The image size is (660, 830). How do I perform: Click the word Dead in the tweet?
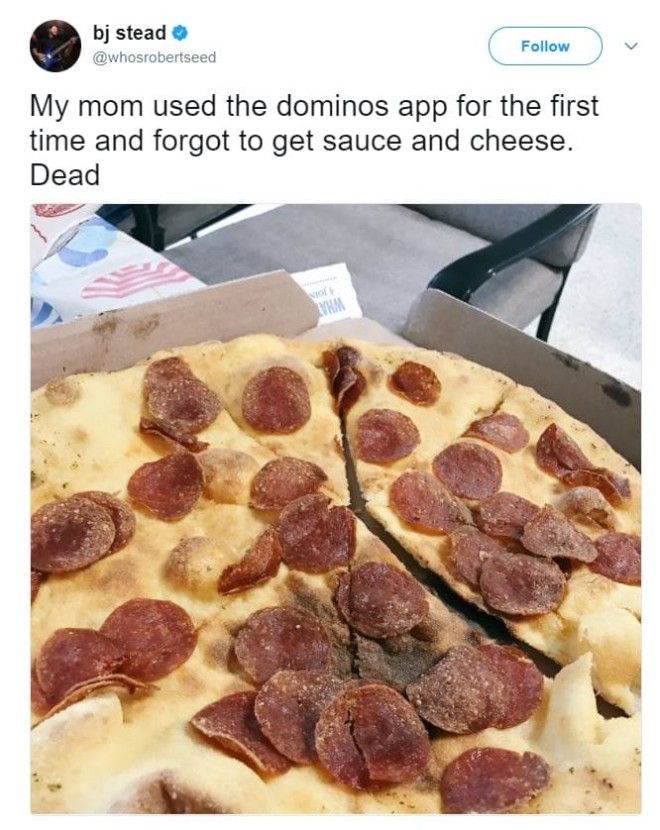click(x=65, y=175)
